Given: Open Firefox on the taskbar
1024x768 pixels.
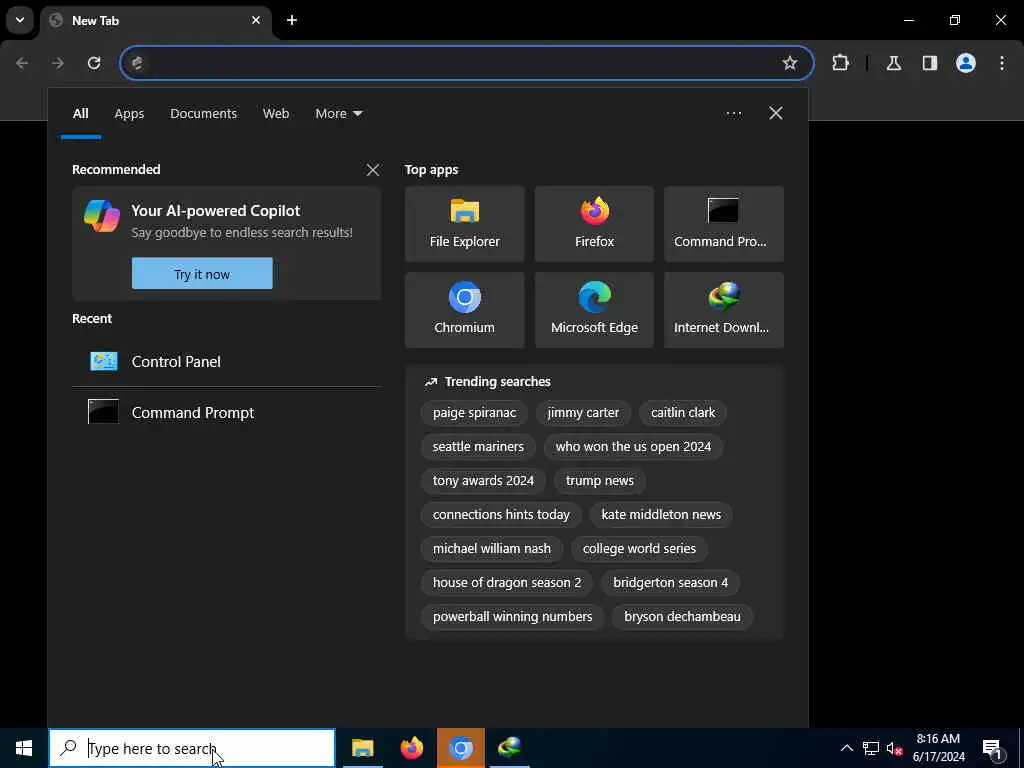Looking at the screenshot, I should tap(411, 748).
